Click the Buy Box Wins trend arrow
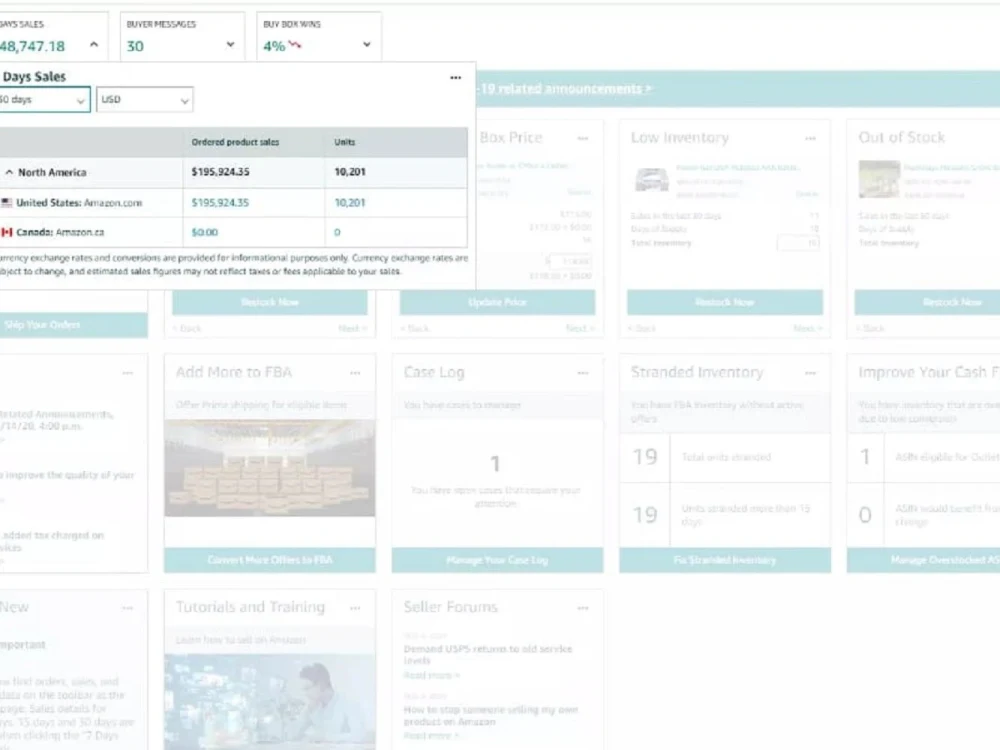The width and height of the screenshot is (1000, 750). (x=295, y=45)
